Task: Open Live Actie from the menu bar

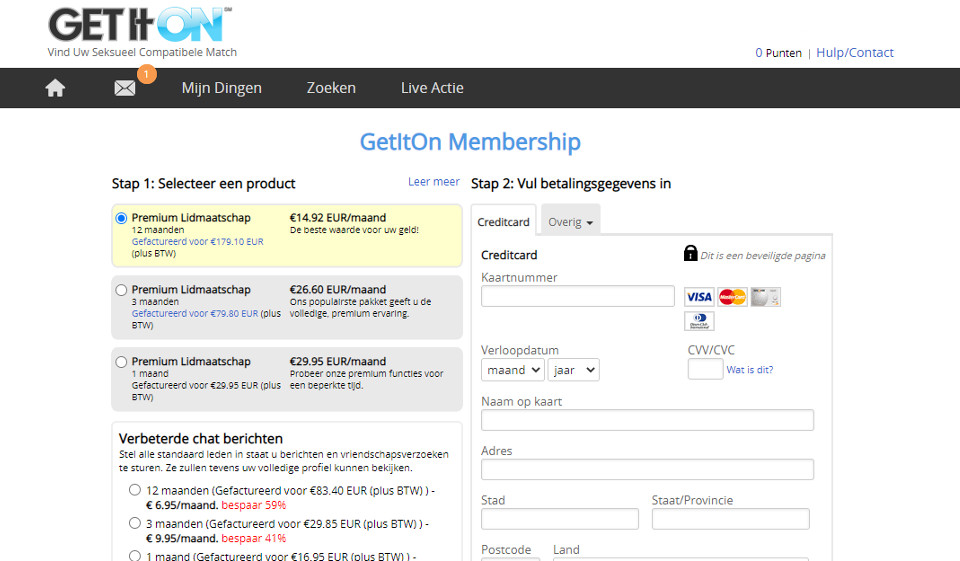Action: 432,88
